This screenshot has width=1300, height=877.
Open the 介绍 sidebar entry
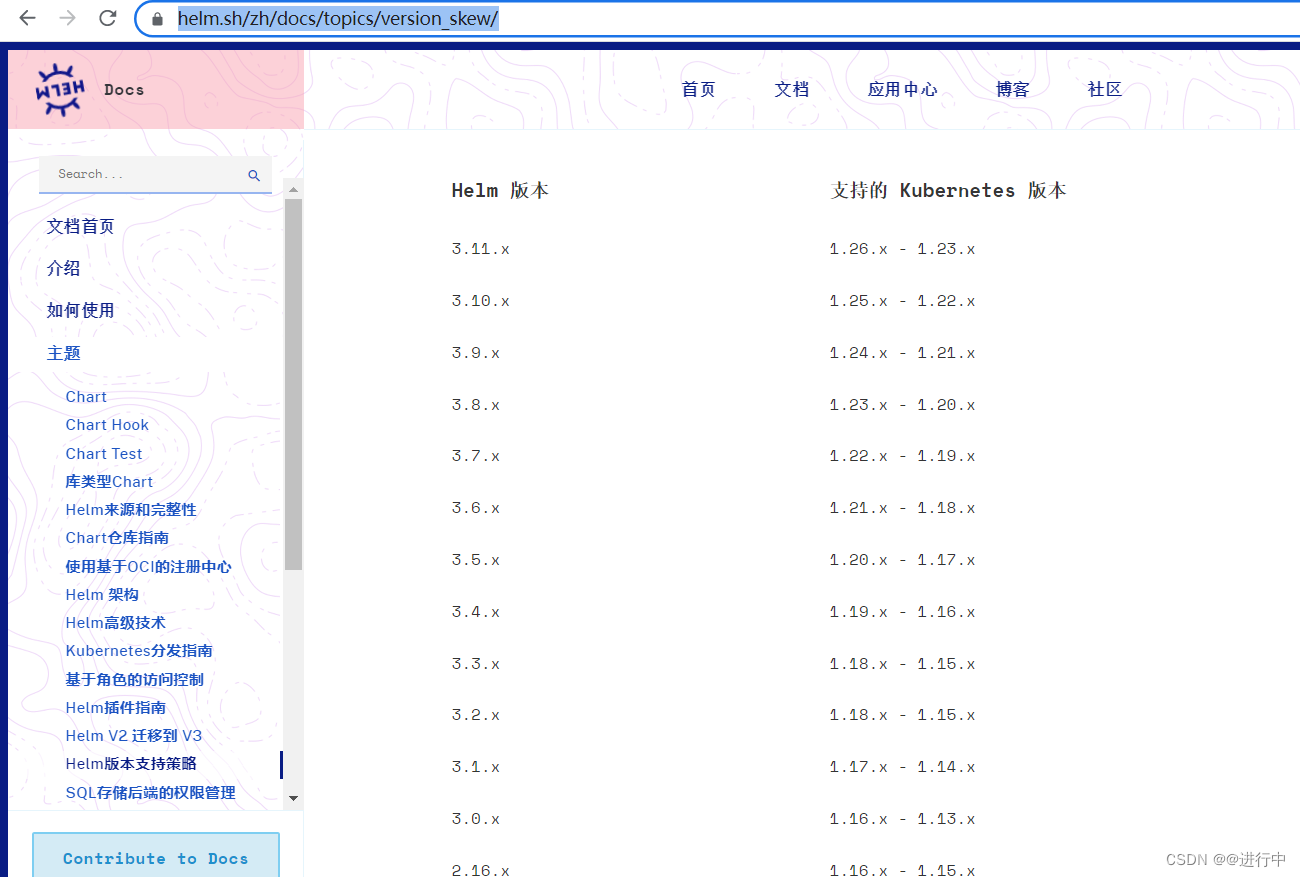tap(62, 268)
